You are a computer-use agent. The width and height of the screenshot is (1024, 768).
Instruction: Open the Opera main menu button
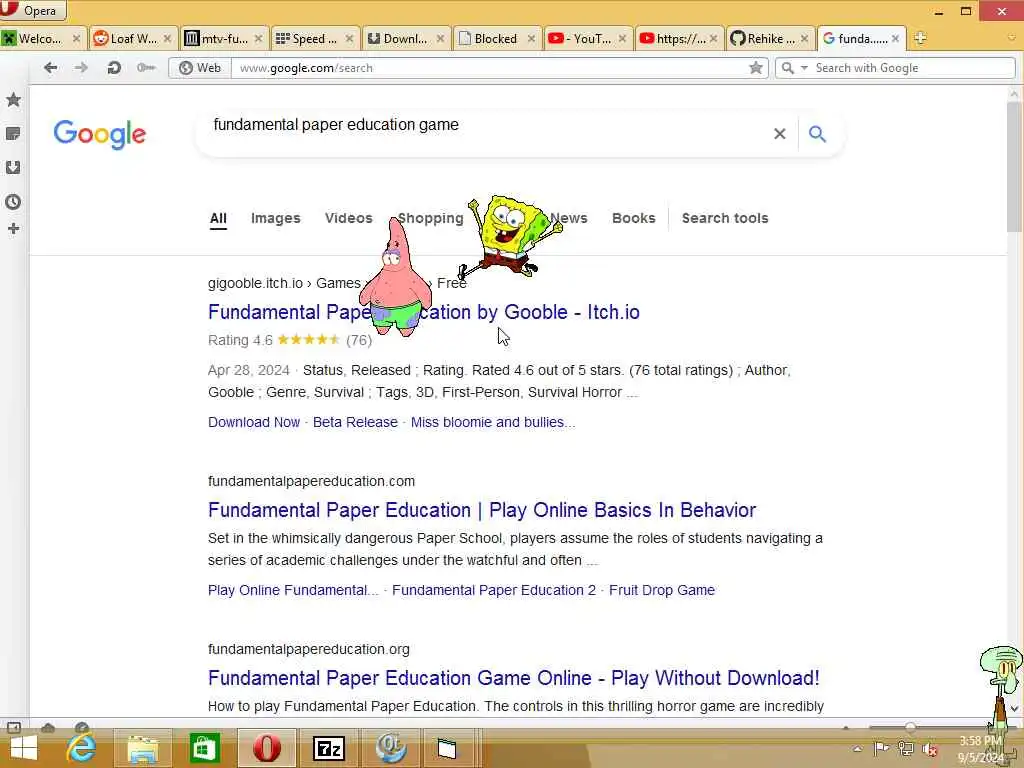tap(33, 10)
